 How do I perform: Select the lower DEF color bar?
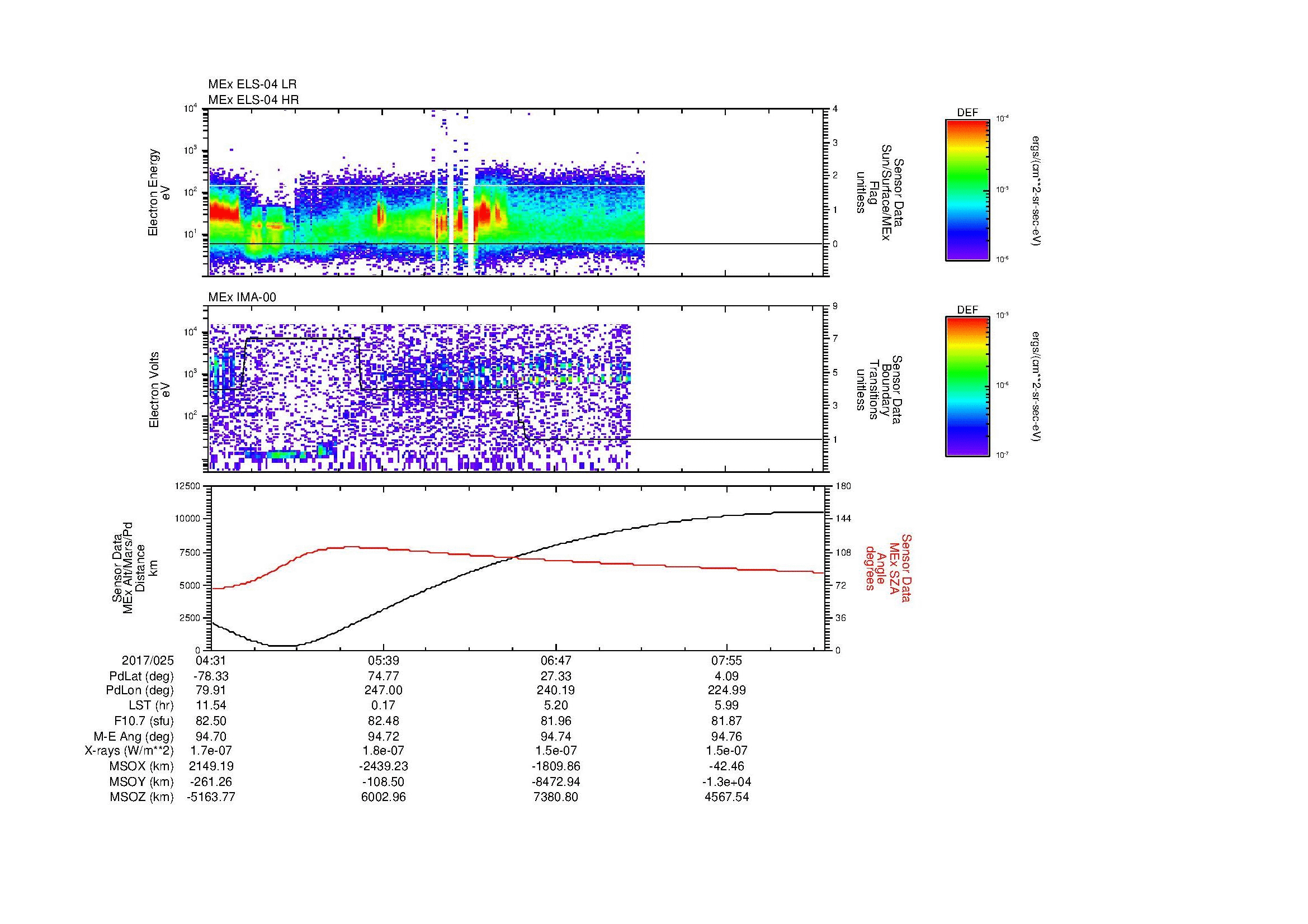(x=967, y=387)
